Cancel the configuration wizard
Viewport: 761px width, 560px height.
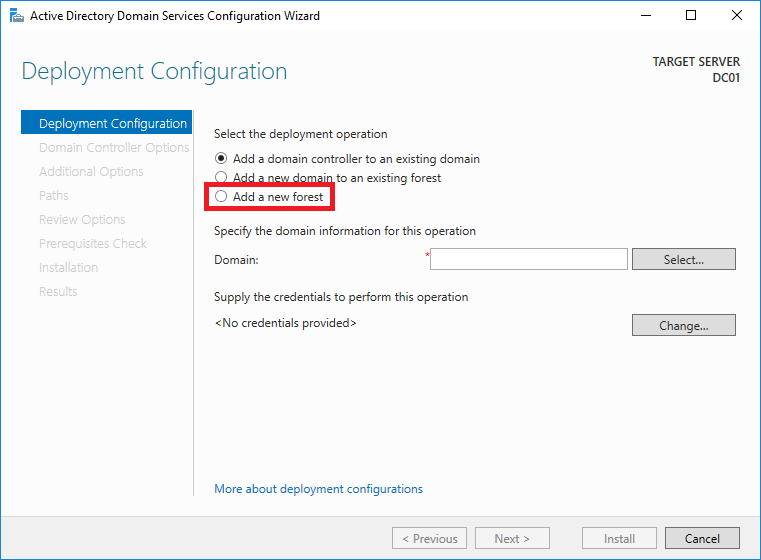(702, 538)
